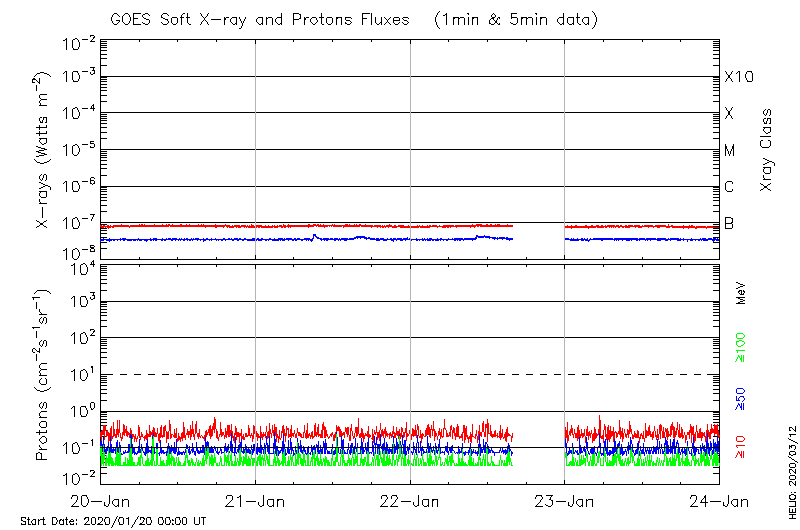Click the green ≥100 MeV legend label
This screenshot has width=800, height=530.
click(742, 347)
